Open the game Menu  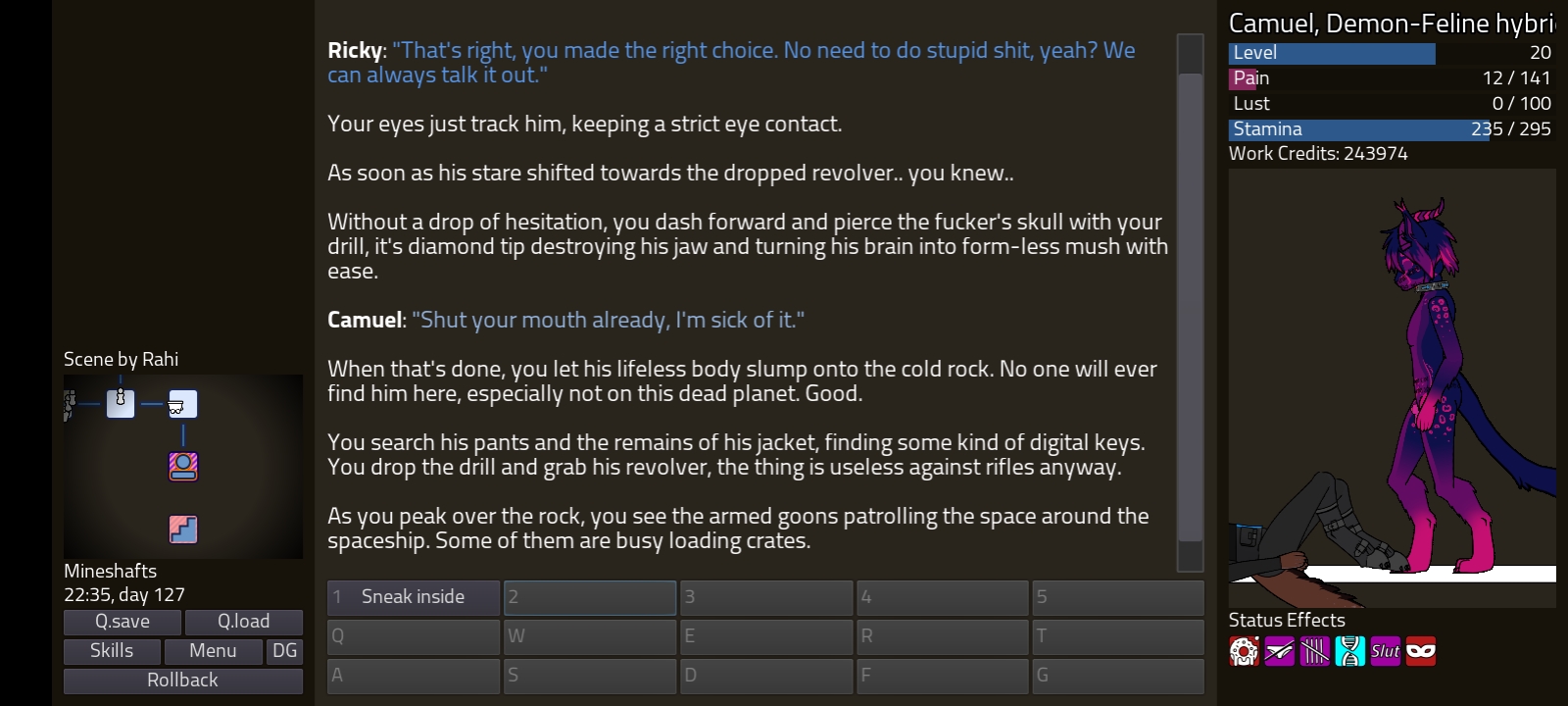(x=213, y=651)
